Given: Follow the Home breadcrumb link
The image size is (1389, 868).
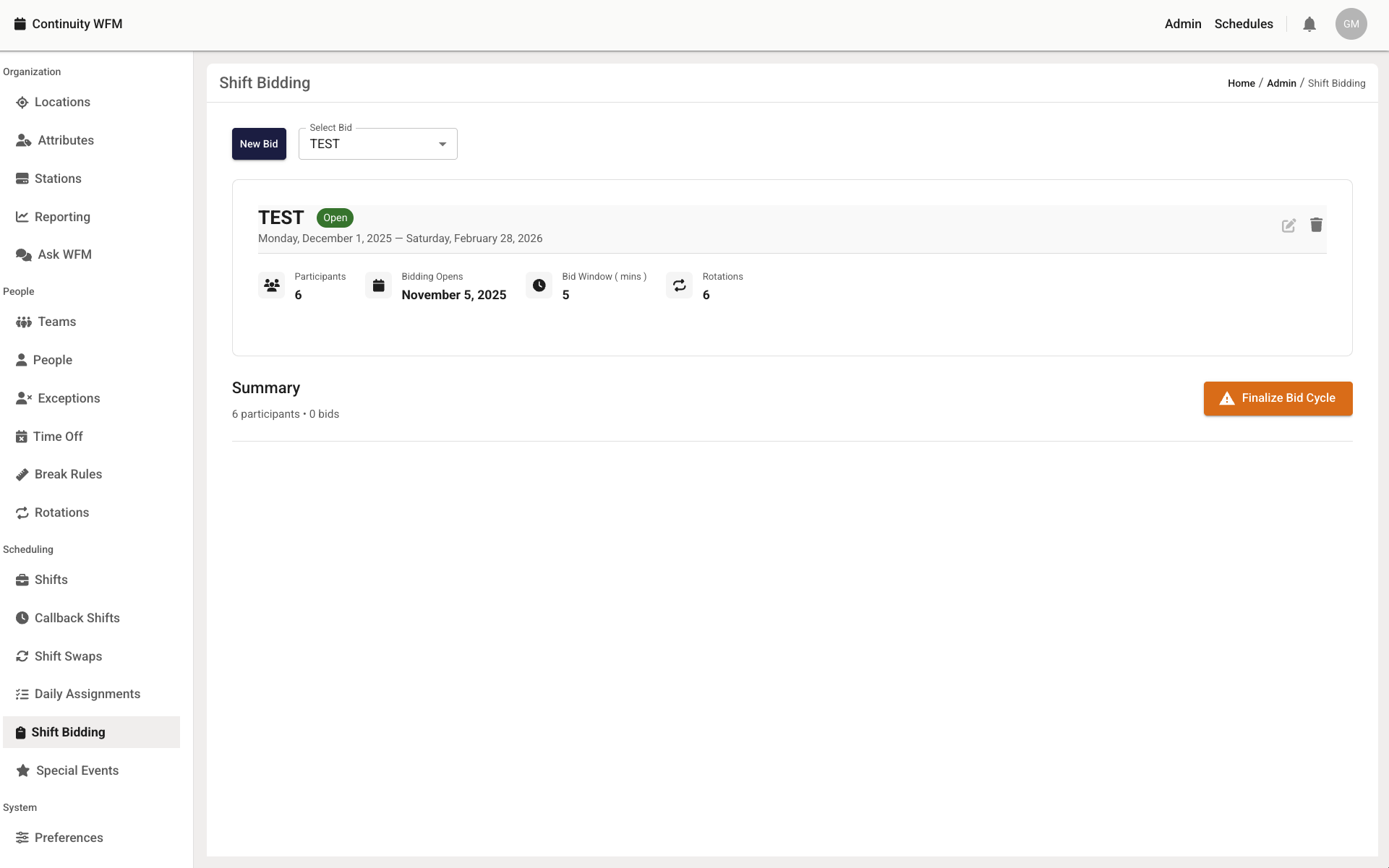Looking at the screenshot, I should pos(1241,83).
